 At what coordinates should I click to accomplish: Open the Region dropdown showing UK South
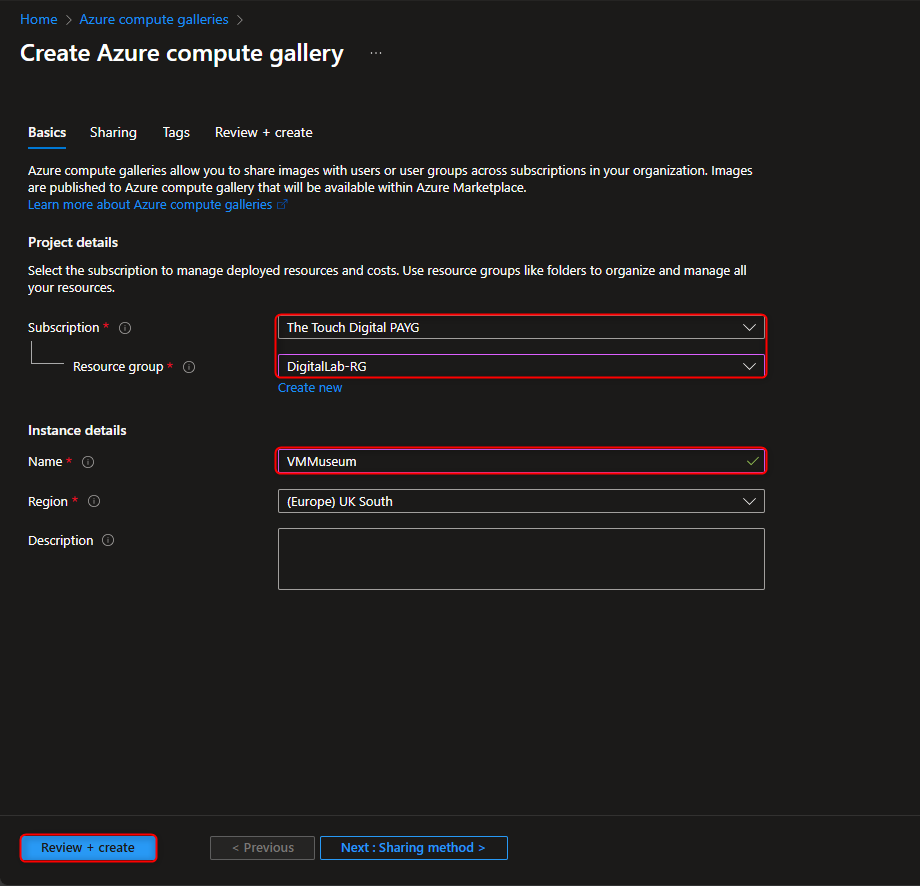click(749, 501)
